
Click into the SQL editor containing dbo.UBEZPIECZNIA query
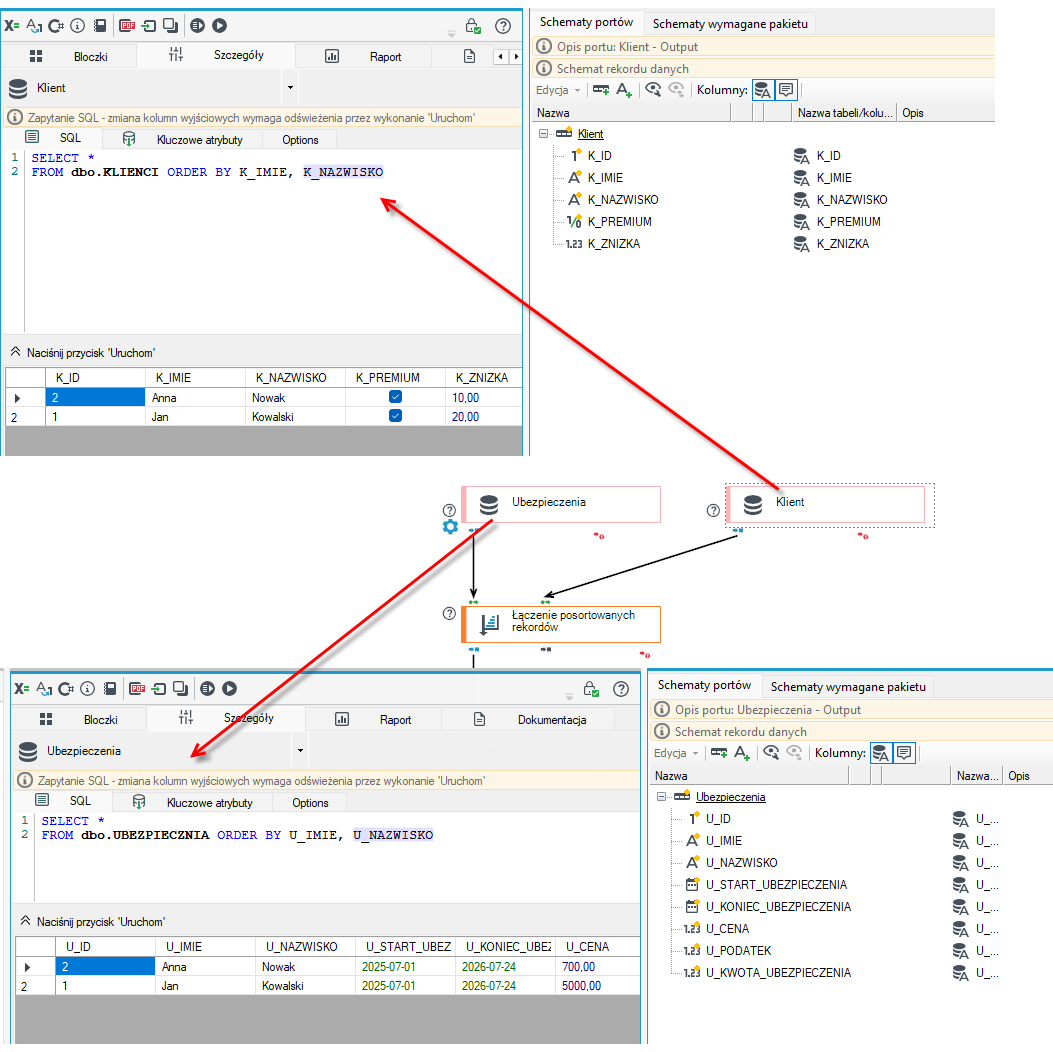coord(336,857)
